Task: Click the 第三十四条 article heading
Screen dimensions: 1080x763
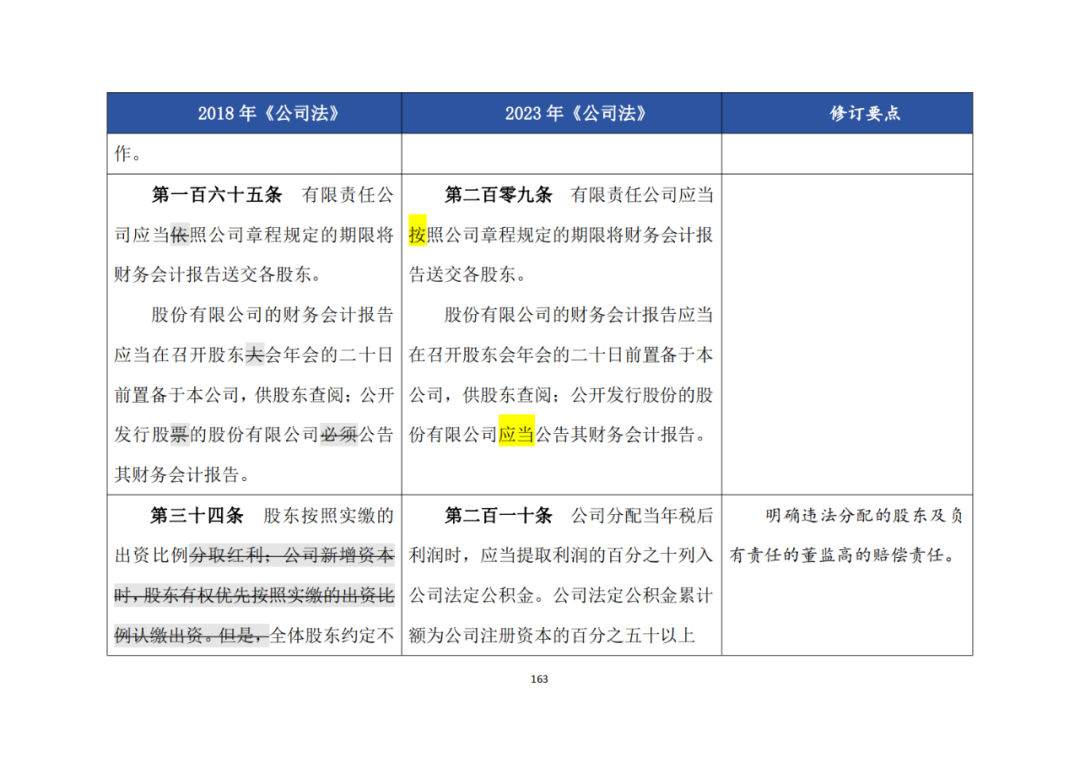Action: tap(197, 515)
